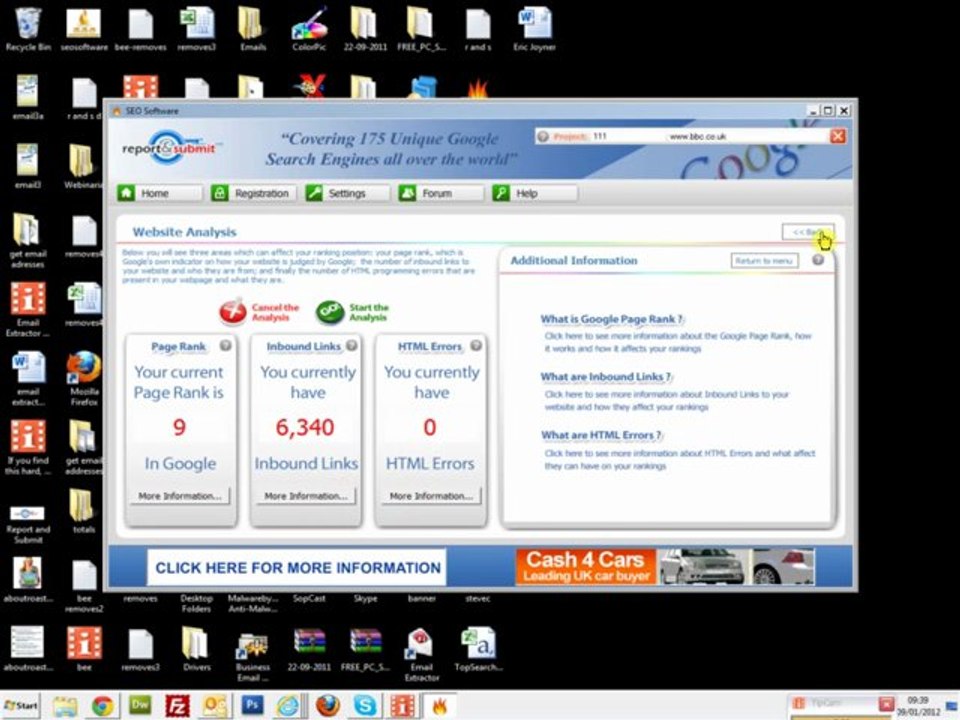Open the Email Extractor desktop icon at left
Screen dimensions: 960x720
pos(28,310)
